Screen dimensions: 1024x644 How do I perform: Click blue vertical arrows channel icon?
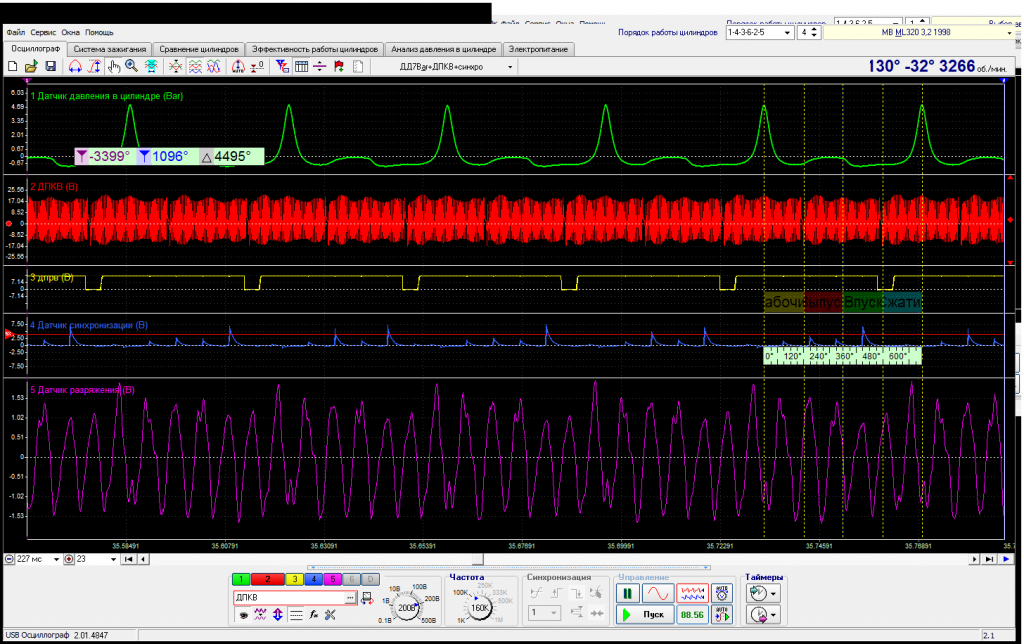pos(278,615)
